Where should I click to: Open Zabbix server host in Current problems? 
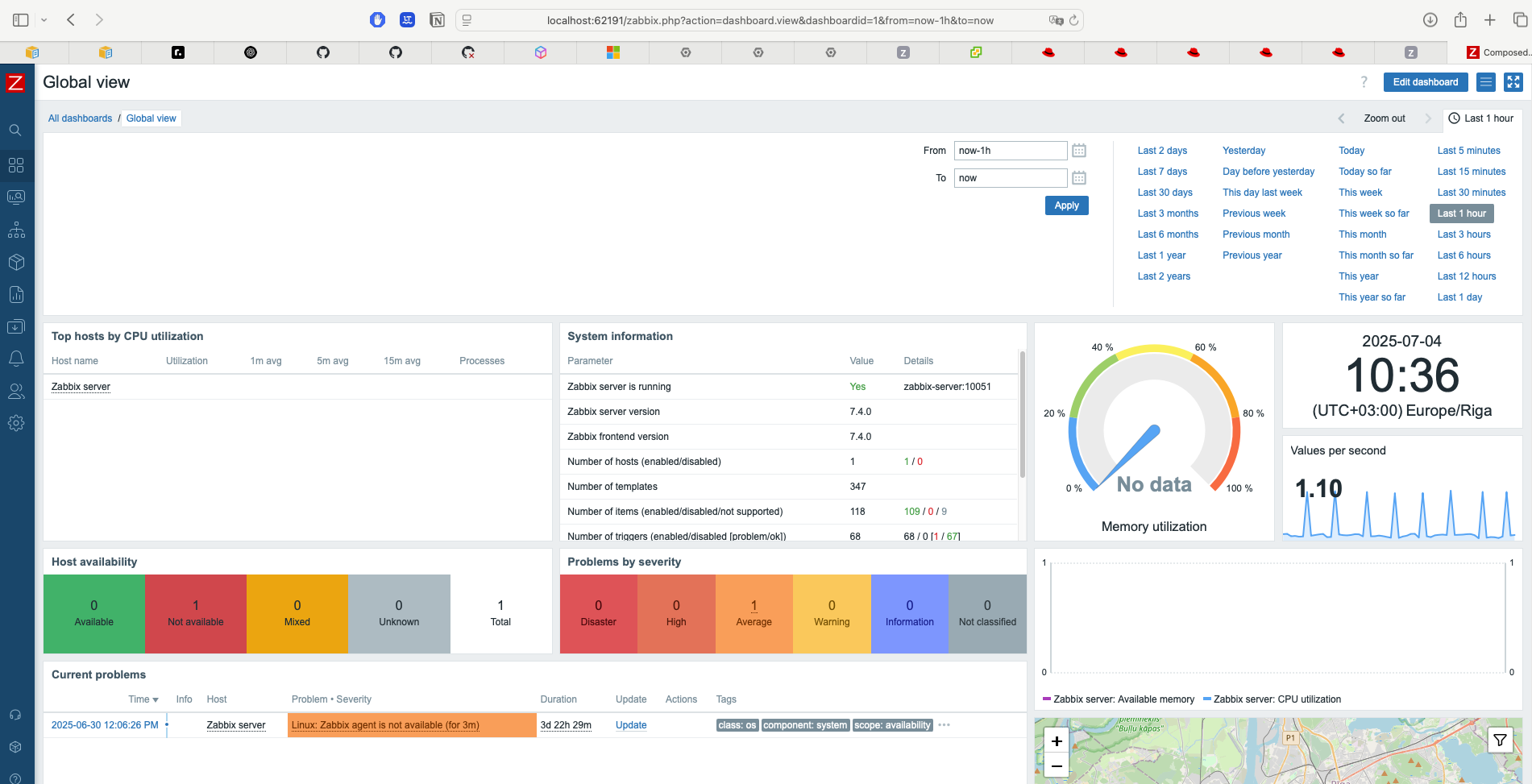tap(235, 725)
